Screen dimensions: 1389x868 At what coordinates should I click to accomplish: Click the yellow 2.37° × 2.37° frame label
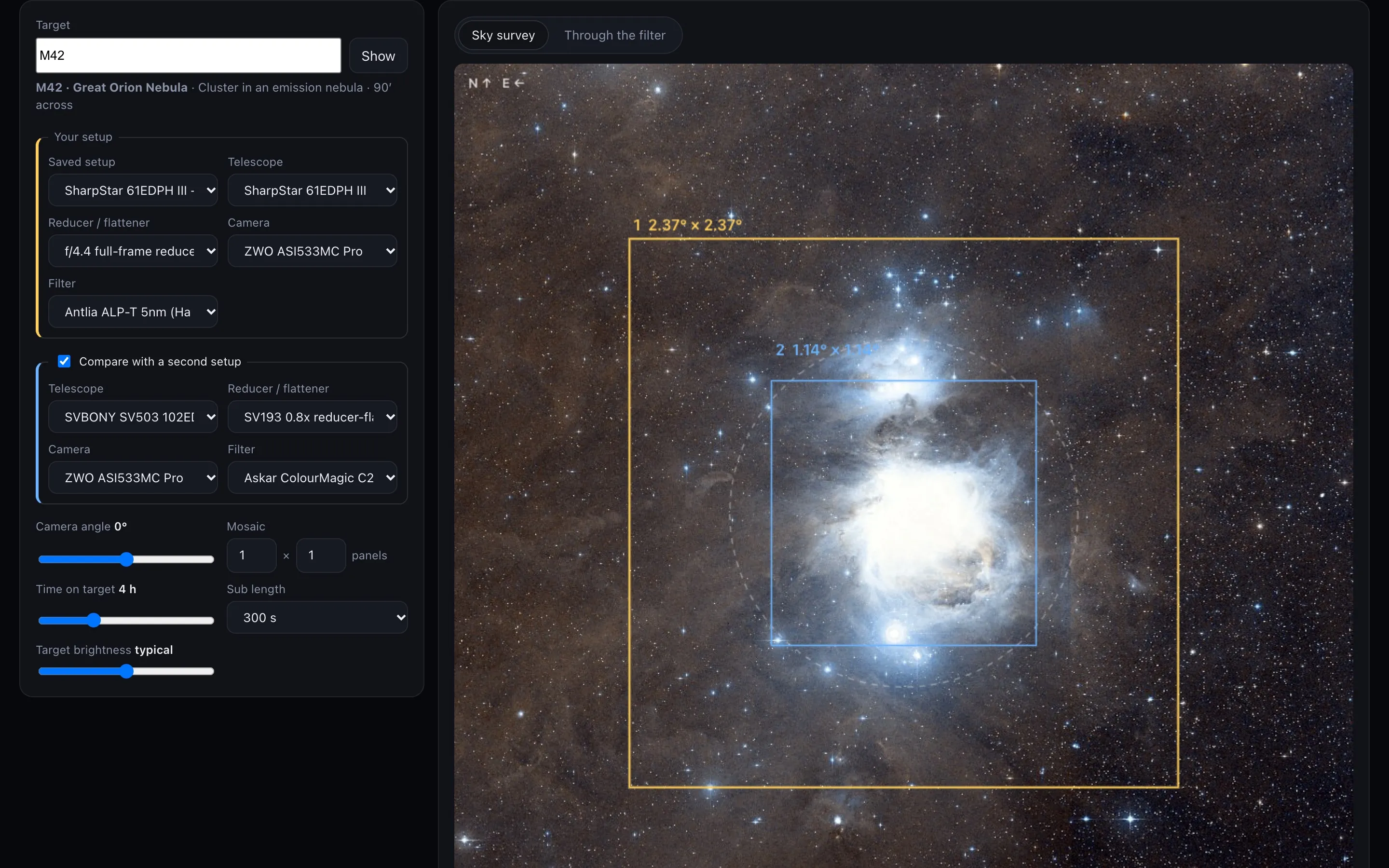pyautogui.click(x=688, y=225)
